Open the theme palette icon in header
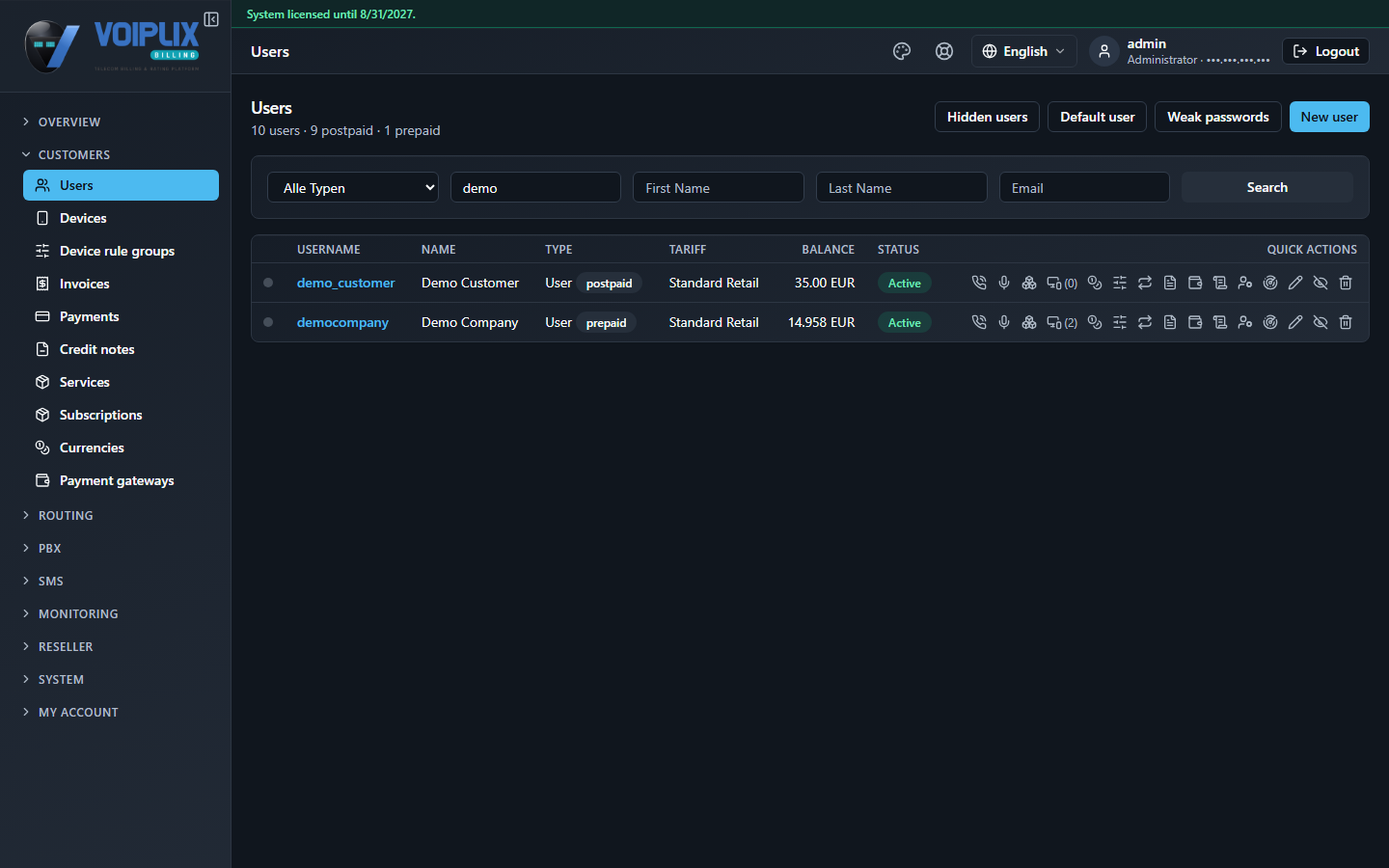The width and height of the screenshot is (1389, 868). pos(902,52)
